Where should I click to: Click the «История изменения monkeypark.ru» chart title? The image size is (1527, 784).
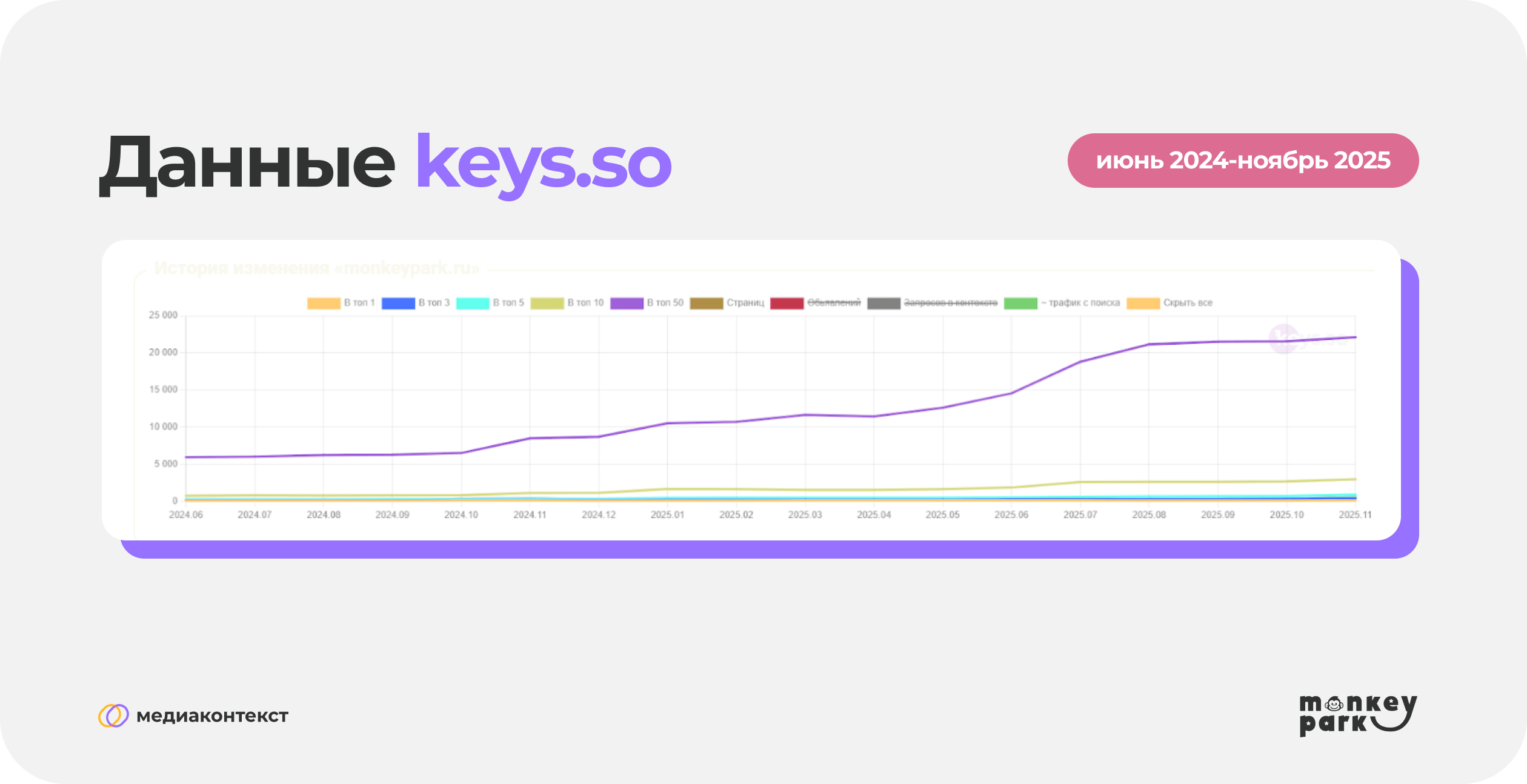[317, 268]
